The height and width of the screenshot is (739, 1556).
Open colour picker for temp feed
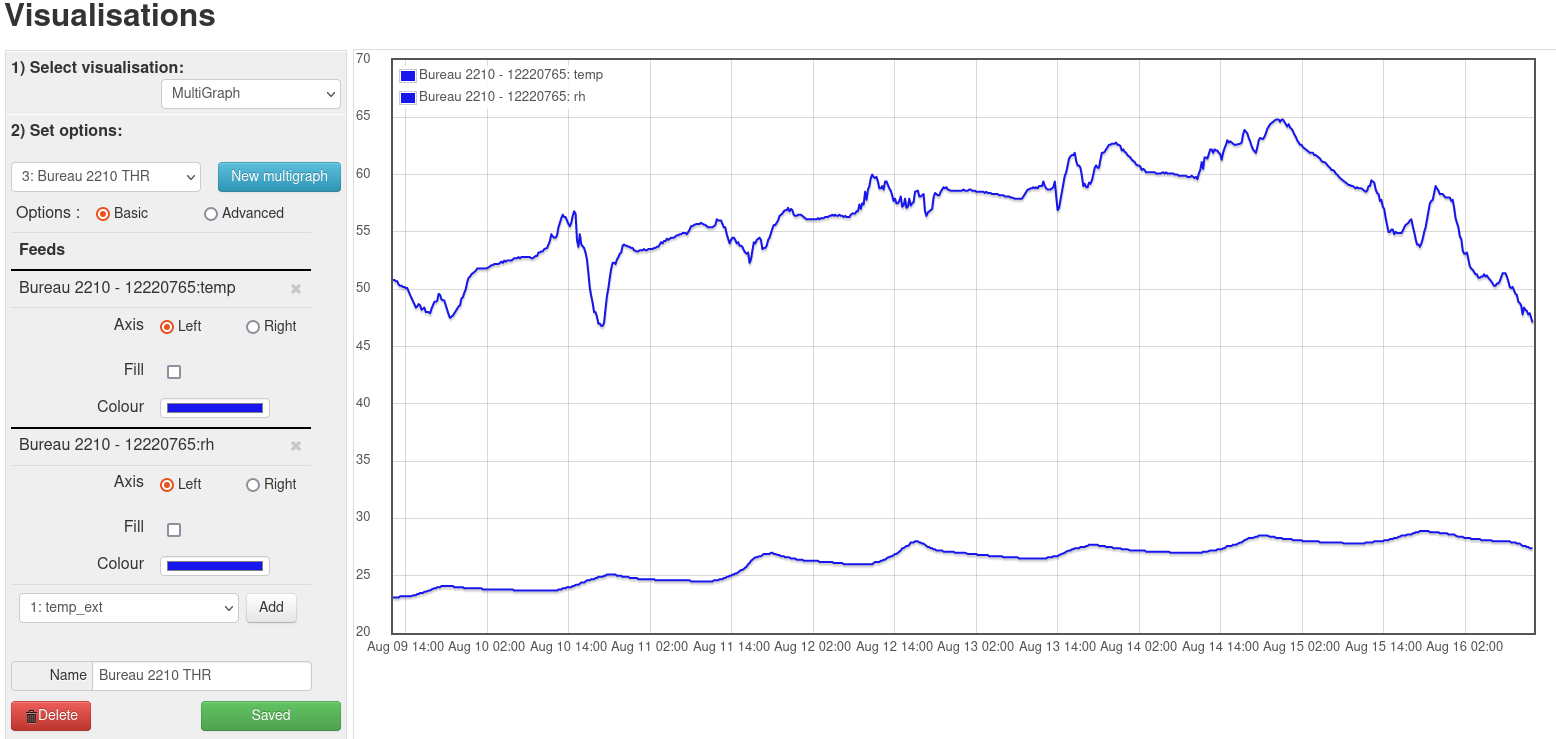pos(215,408)
